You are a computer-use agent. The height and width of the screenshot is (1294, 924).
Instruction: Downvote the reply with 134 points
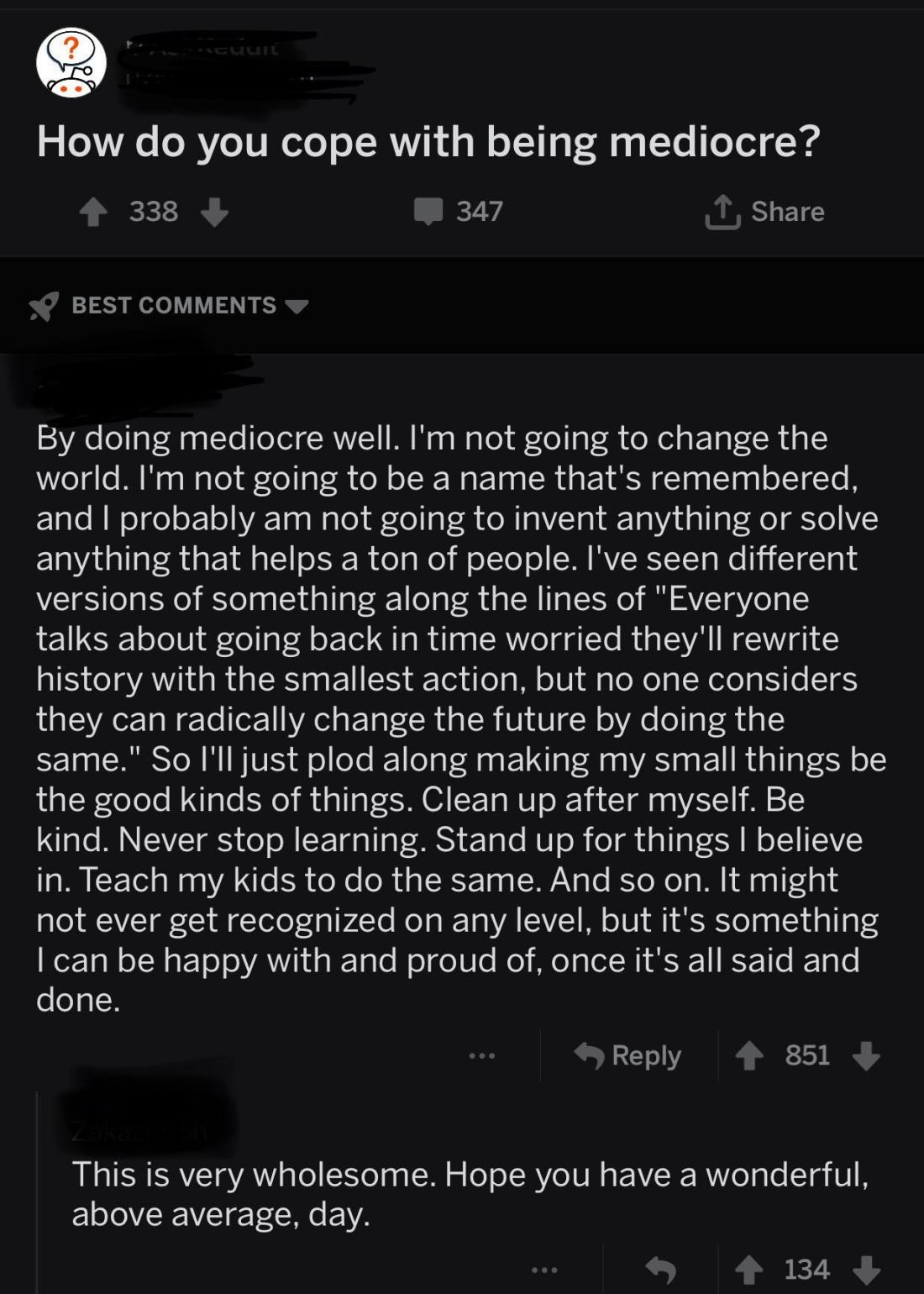click(866, 1270)
